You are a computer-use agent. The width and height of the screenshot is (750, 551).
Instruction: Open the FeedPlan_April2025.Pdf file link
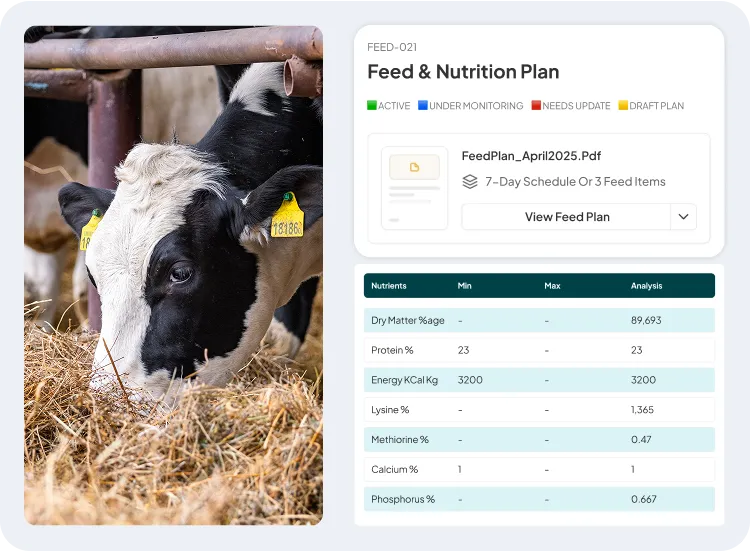[531, 156]
